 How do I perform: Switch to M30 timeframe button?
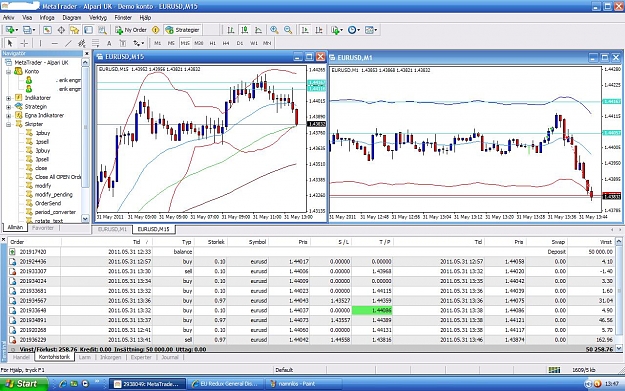(199, 43)
